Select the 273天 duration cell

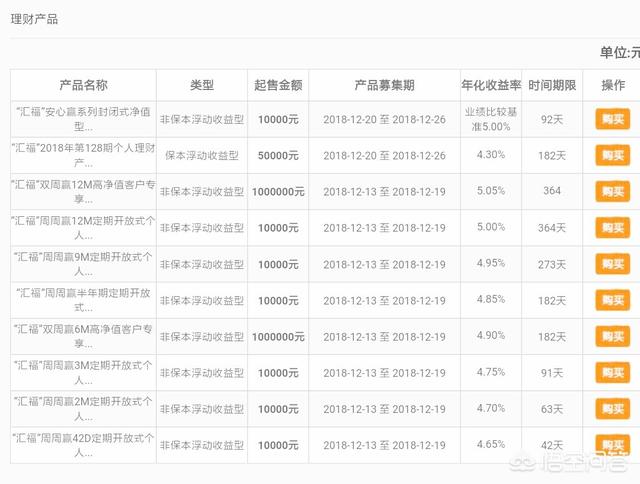552,264
